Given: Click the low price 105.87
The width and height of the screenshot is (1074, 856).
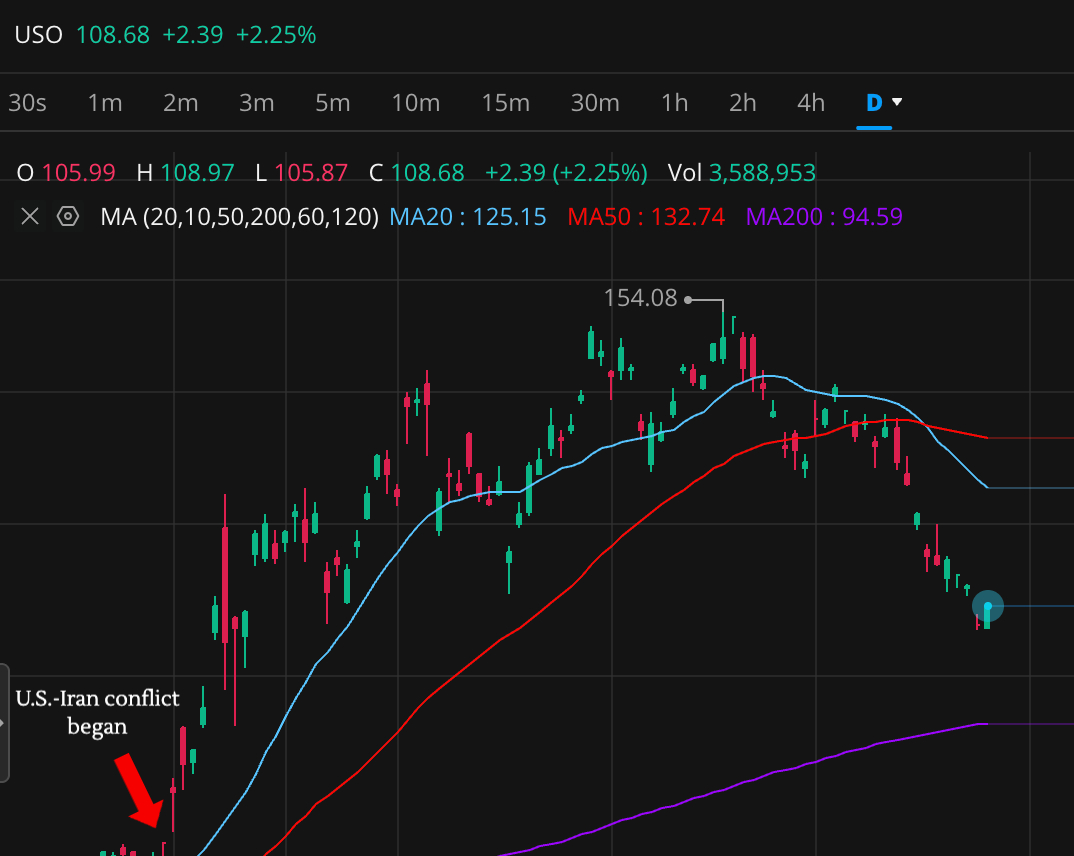Looking at the screenshot, I should tap(311, 173).
